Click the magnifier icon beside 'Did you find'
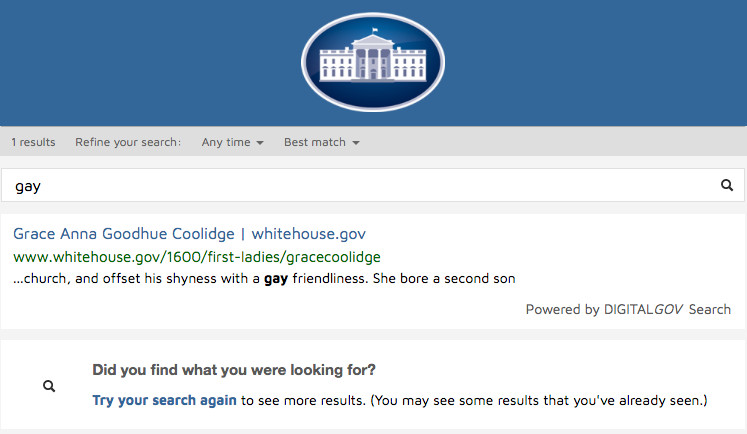Image resolution: width=747 pixels, height=434 pixels. (49, 386)
